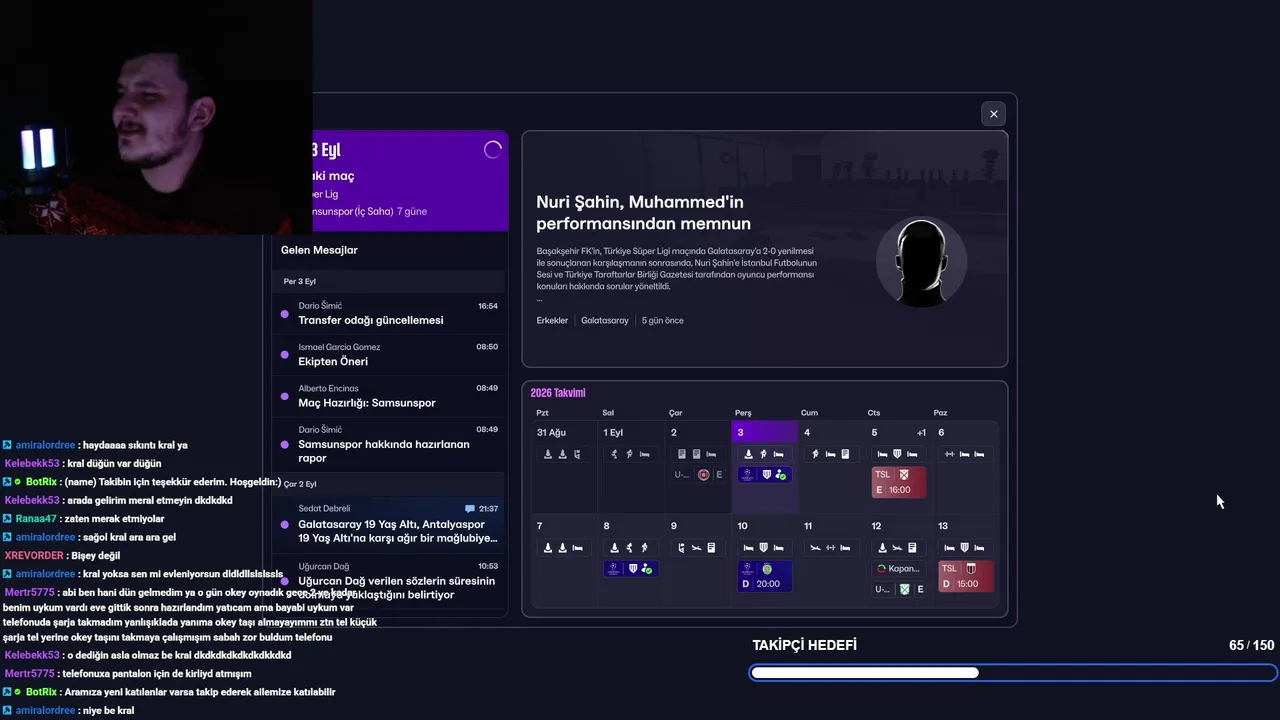Open the Nuri Şahin, Muhammed'in performansından memnun news headline
1280x720 pixels.
point(643,213)
